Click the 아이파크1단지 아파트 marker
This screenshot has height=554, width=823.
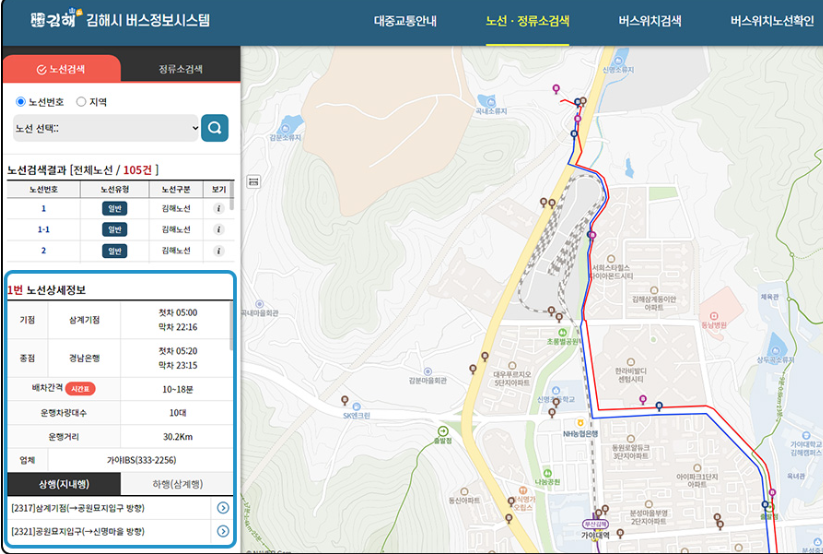pos(697,468)
